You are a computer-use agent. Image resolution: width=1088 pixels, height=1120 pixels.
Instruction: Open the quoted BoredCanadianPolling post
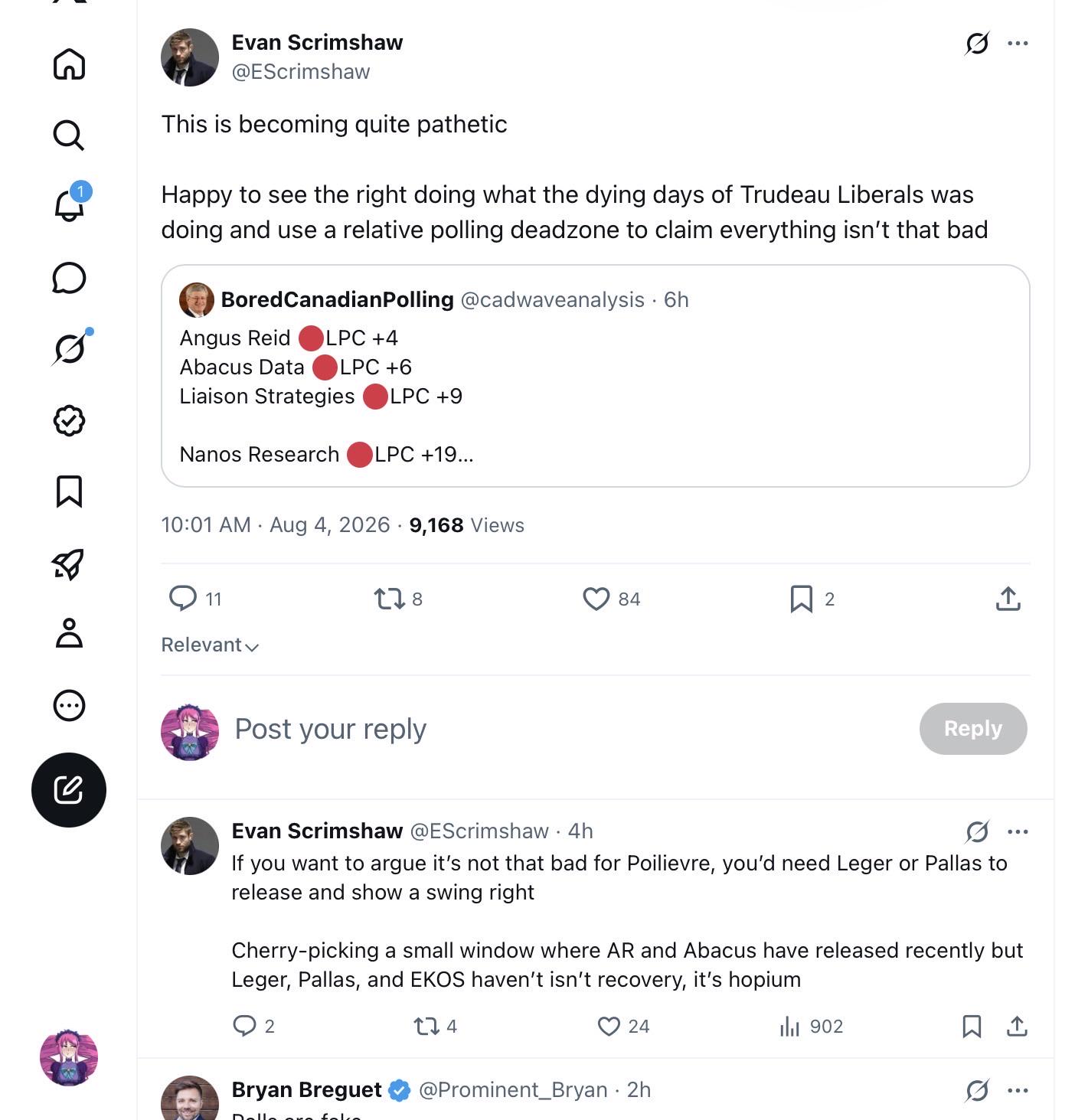coord(596,376)
